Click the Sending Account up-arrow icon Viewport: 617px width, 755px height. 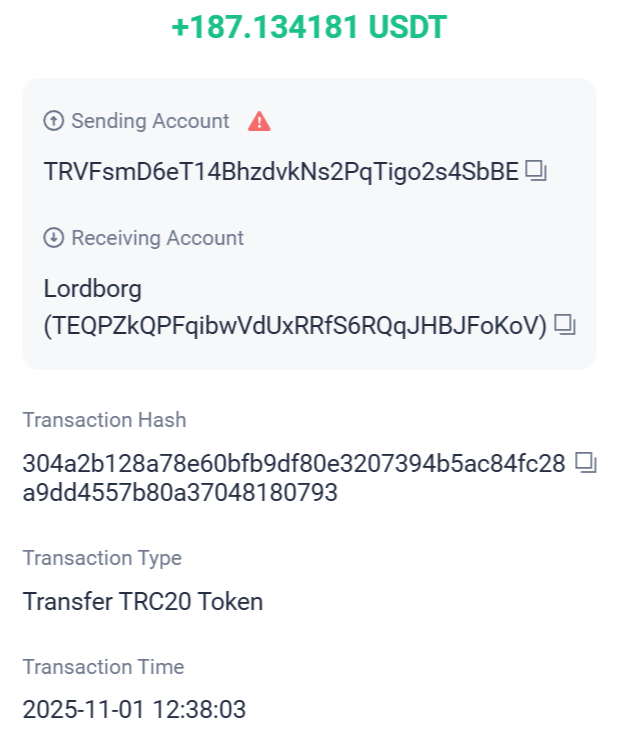[x=53, y=121]
